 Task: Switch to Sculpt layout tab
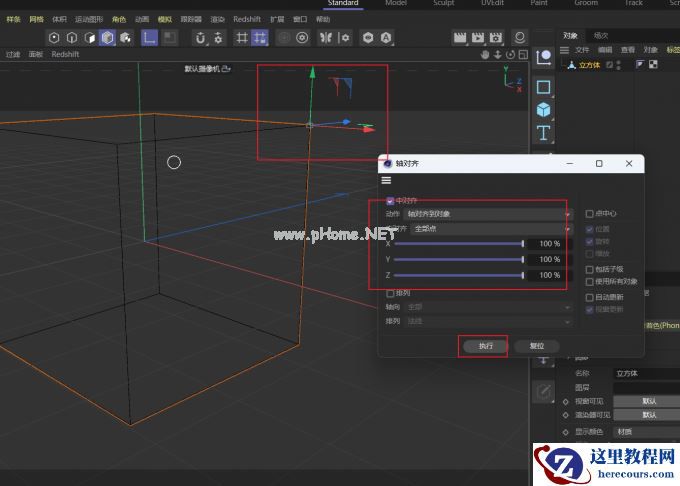pyautogui.click(x=444, y=3)
